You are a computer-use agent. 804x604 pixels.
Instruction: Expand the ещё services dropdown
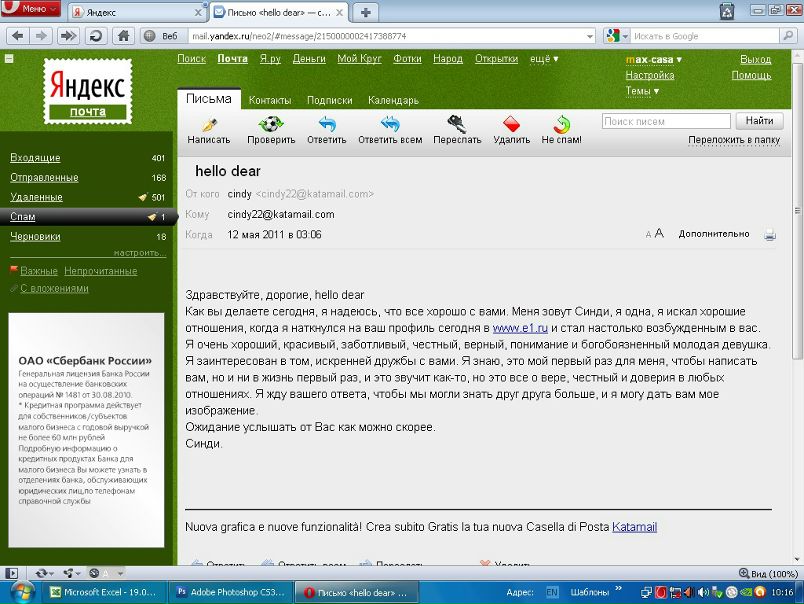point(543,59)
